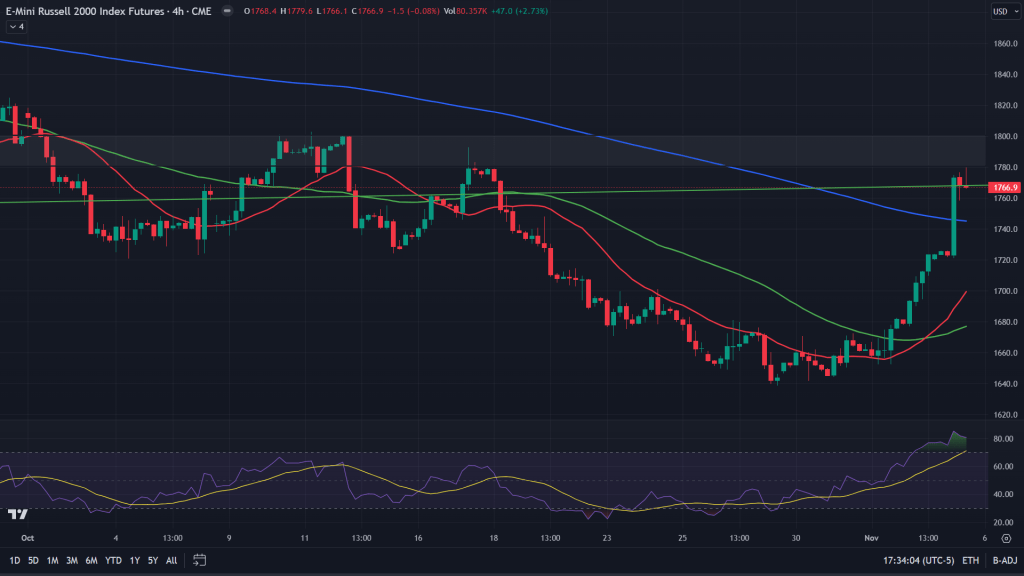The image size is (1024, 576).
Task: Select the blue long-term moving average line
Action: [x=400, y=95]
